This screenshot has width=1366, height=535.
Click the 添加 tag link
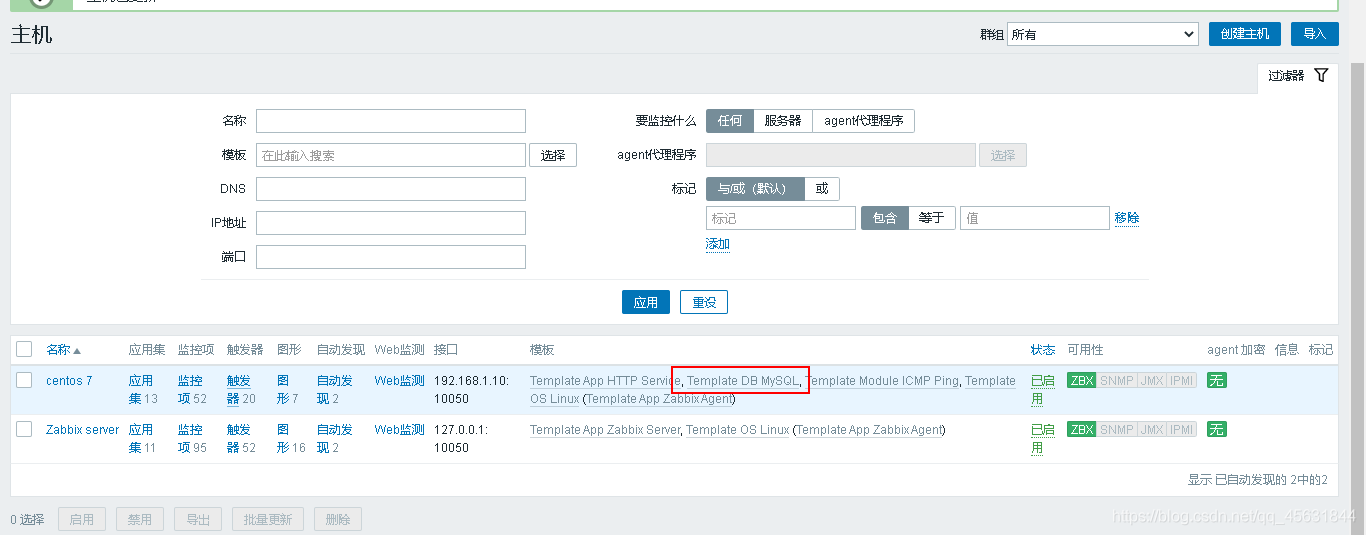(718, 244)
